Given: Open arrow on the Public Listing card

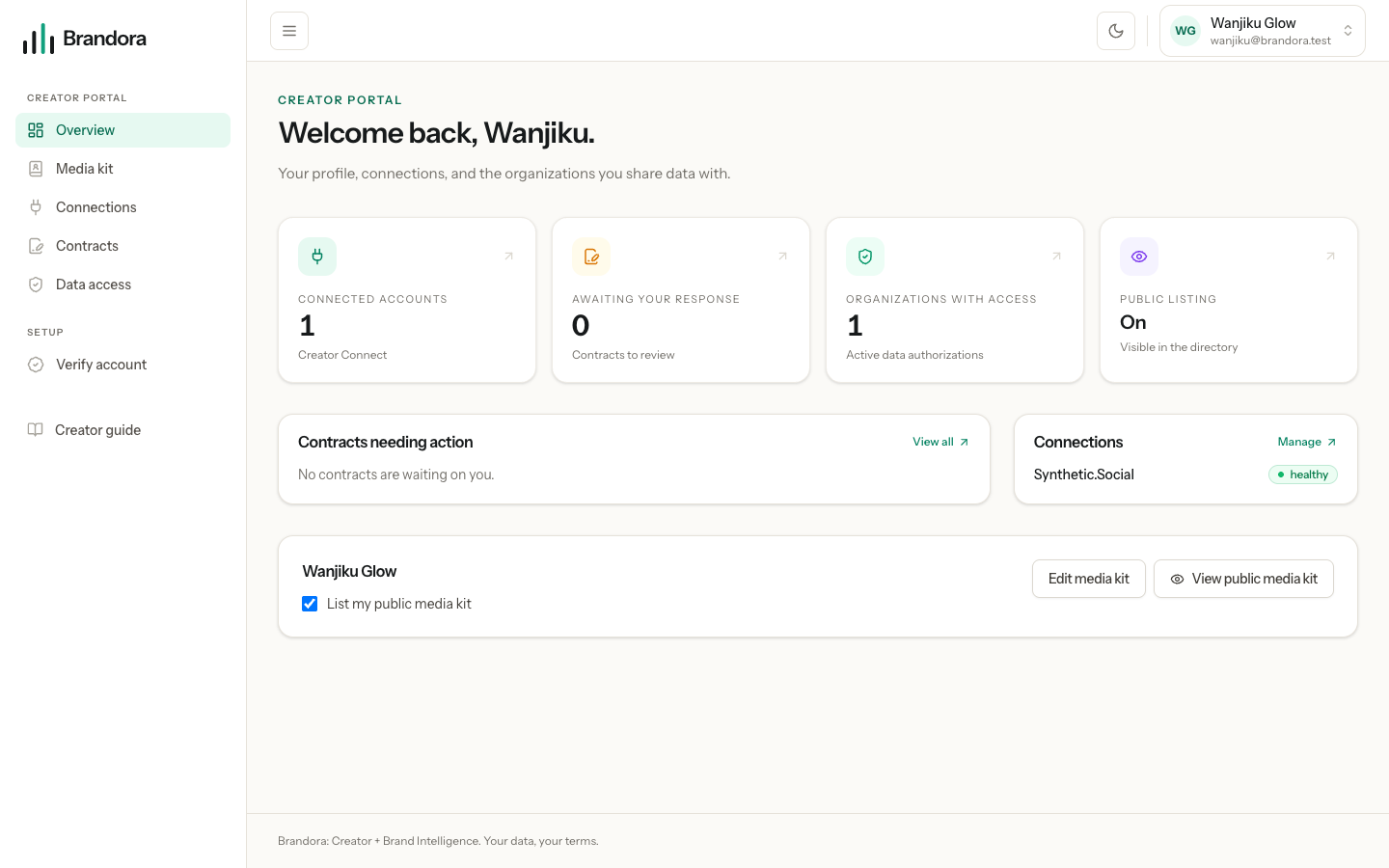Looking at the screenshot, I should 1330,257.
